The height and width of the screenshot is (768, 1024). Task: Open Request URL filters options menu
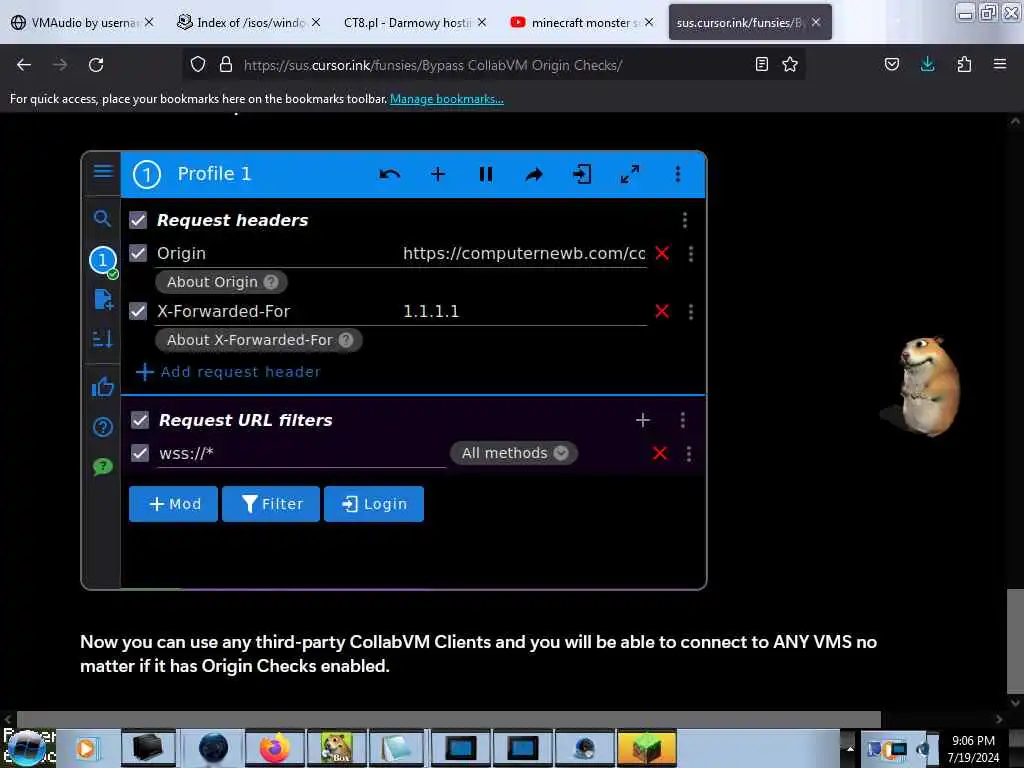(682, 420)
